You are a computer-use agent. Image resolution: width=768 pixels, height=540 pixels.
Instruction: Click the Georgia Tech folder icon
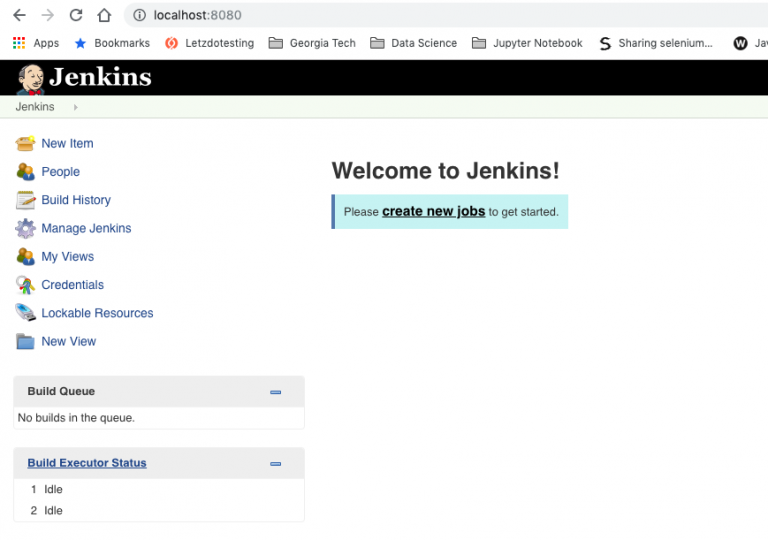tap(275, 43)
